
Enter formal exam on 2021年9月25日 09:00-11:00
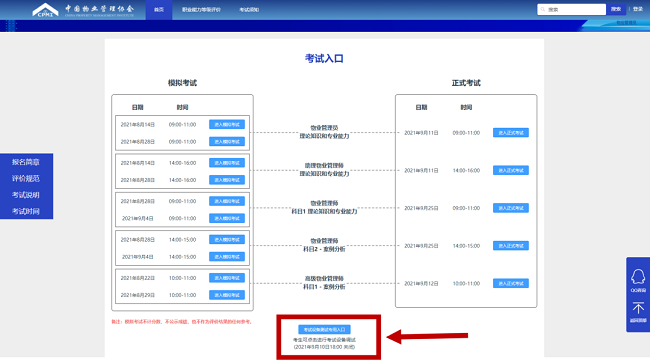pos(511,208)
